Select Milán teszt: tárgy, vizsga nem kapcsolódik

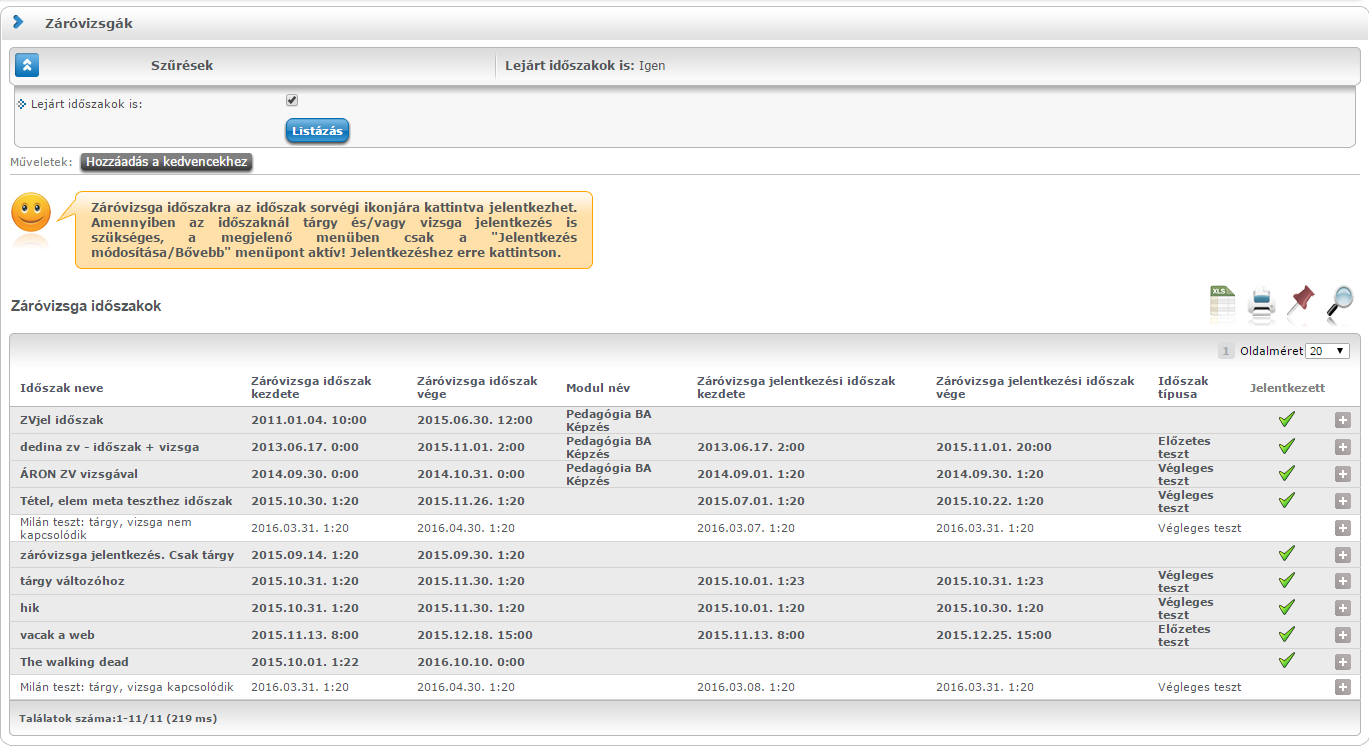tap(106, 528)
